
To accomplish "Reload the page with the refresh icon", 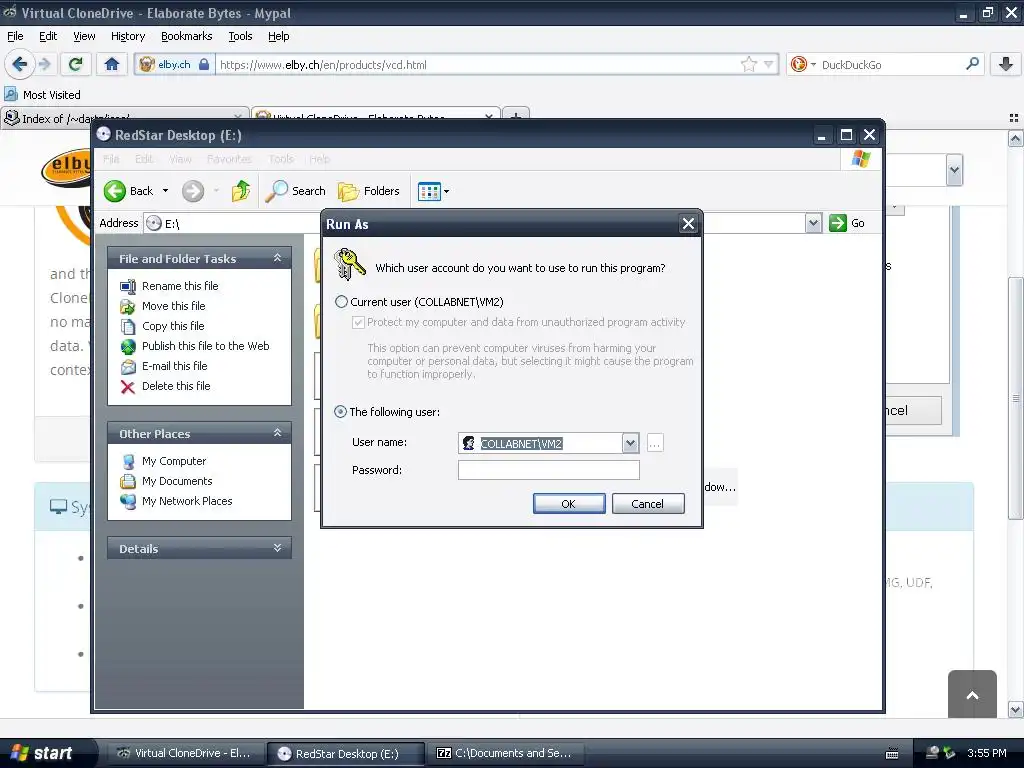I will click(76, 64).
